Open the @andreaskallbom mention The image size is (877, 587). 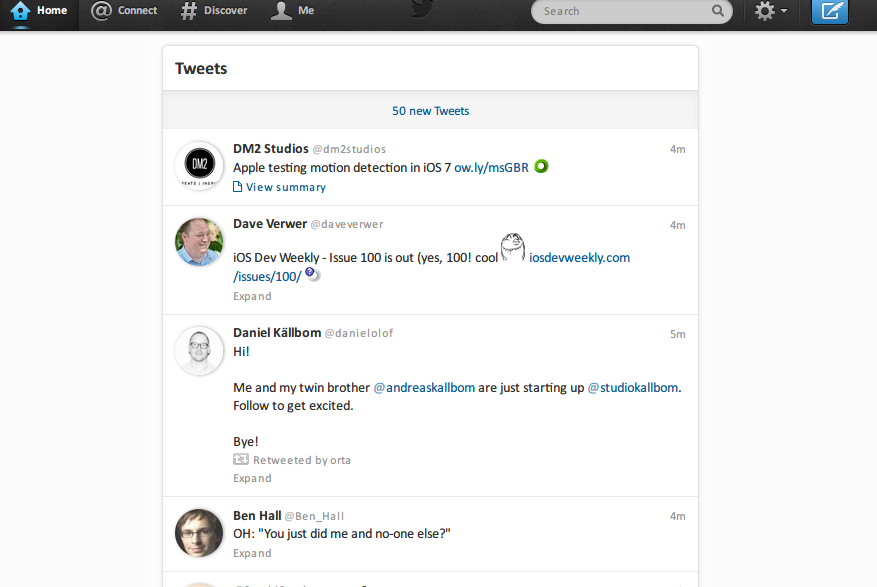[x=424, y=387]
